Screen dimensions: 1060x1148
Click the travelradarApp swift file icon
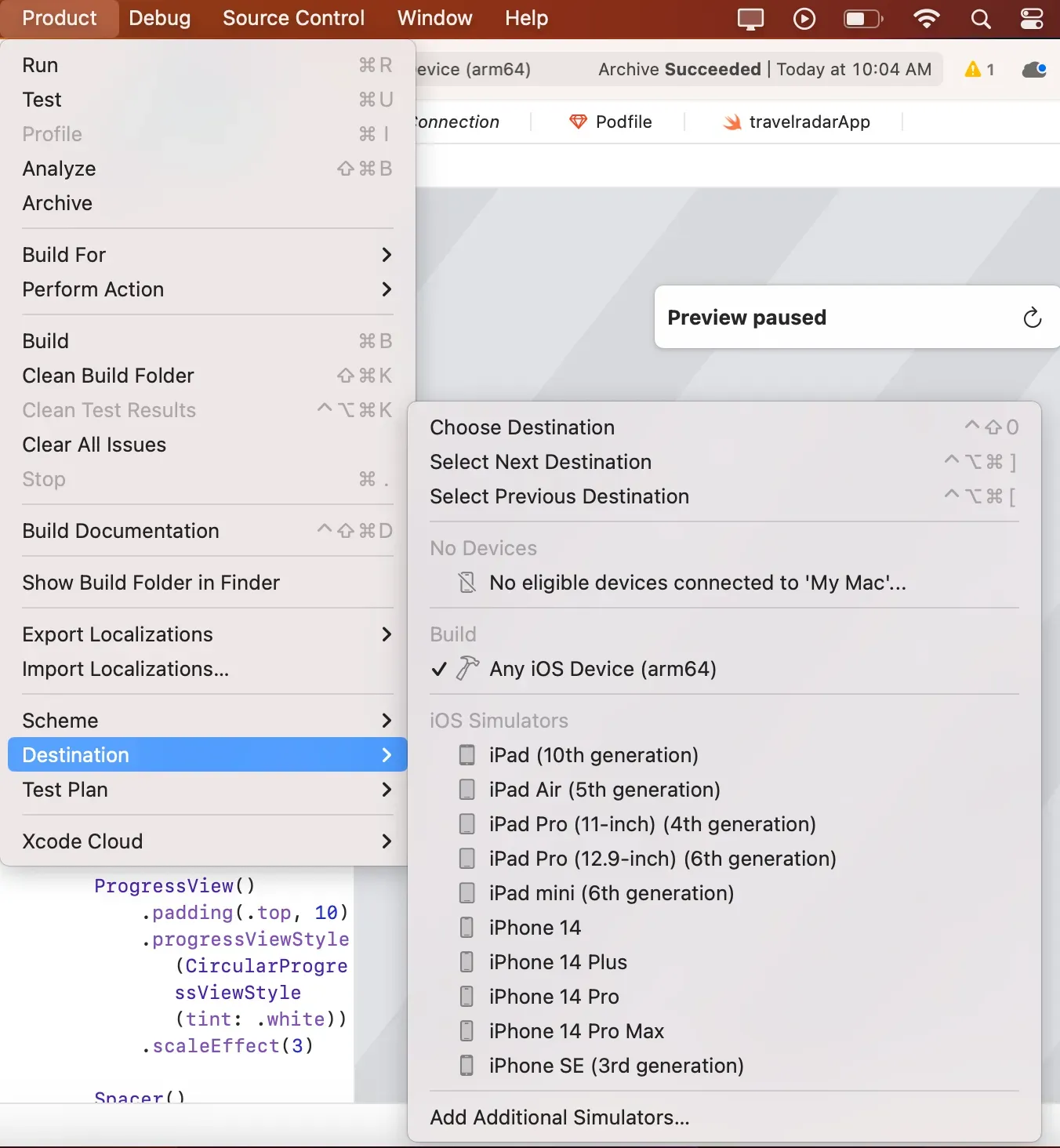(732, 122)
